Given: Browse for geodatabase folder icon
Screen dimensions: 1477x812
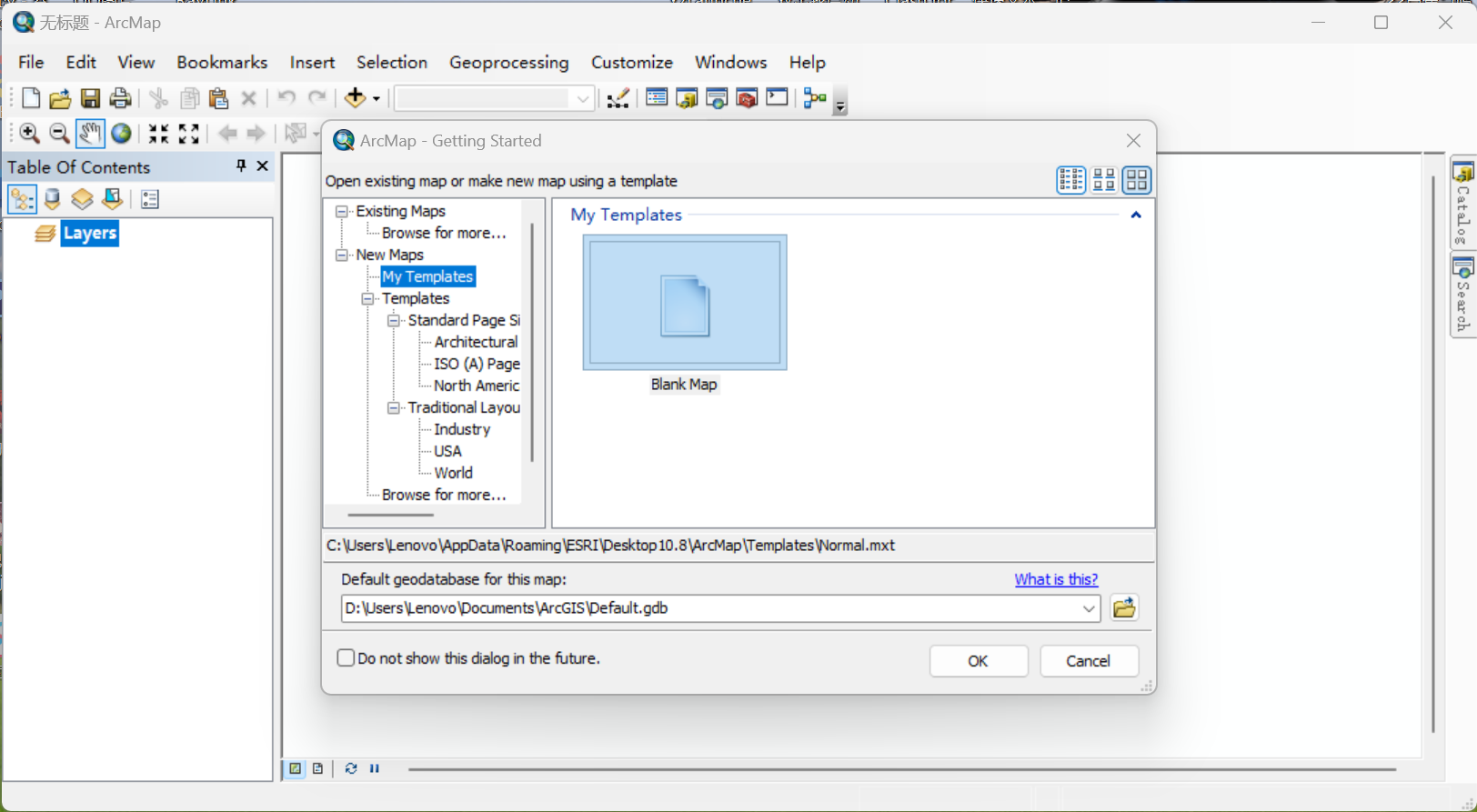Looking at the screenshot, I should [1124, 607].
